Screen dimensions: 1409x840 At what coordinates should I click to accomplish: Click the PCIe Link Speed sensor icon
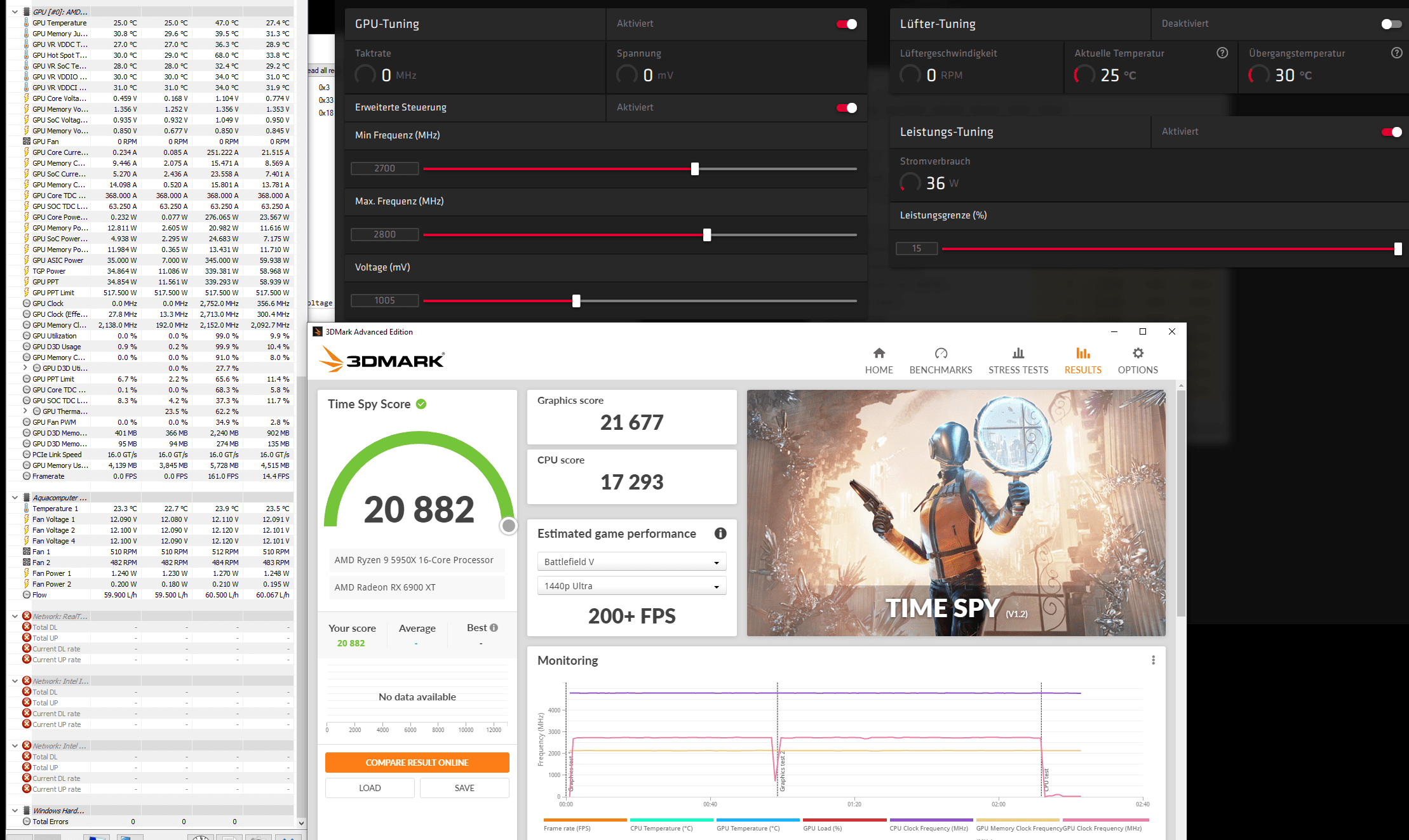[x=27, y=455]
